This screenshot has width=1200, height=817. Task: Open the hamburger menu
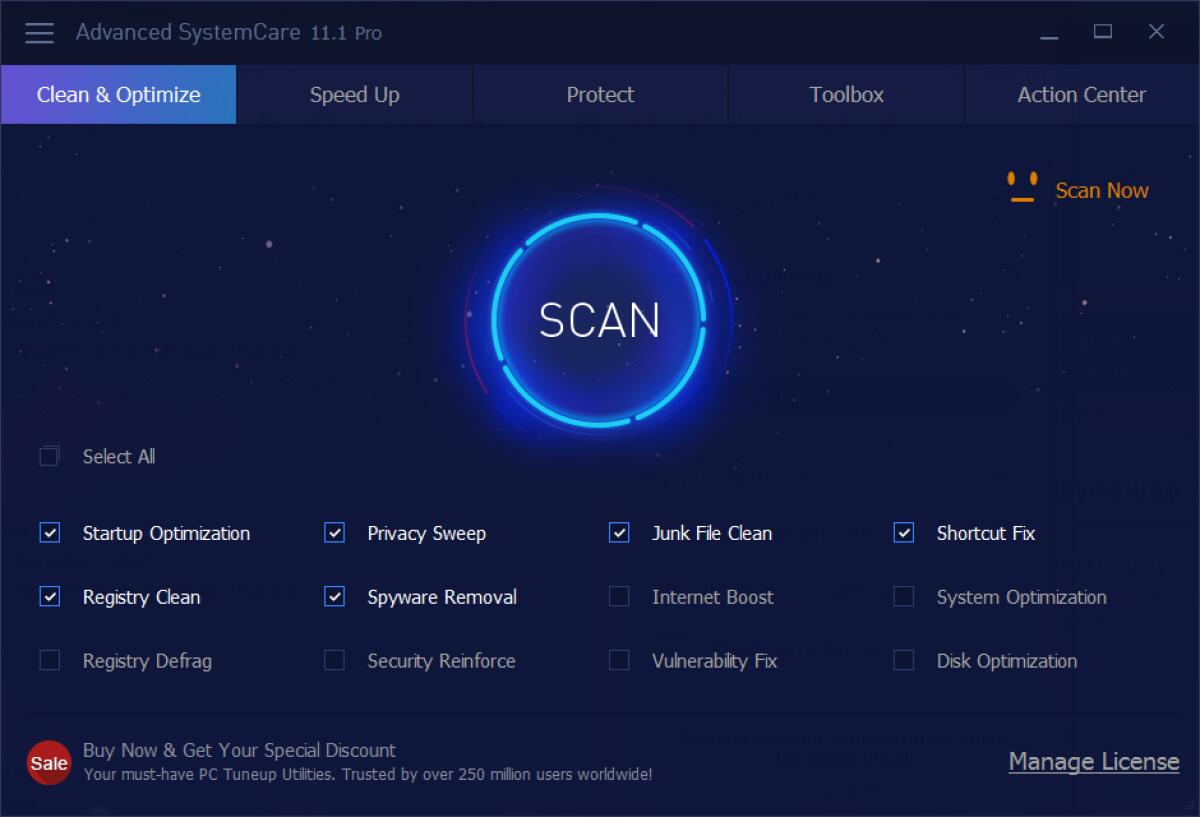pos(39,32)
